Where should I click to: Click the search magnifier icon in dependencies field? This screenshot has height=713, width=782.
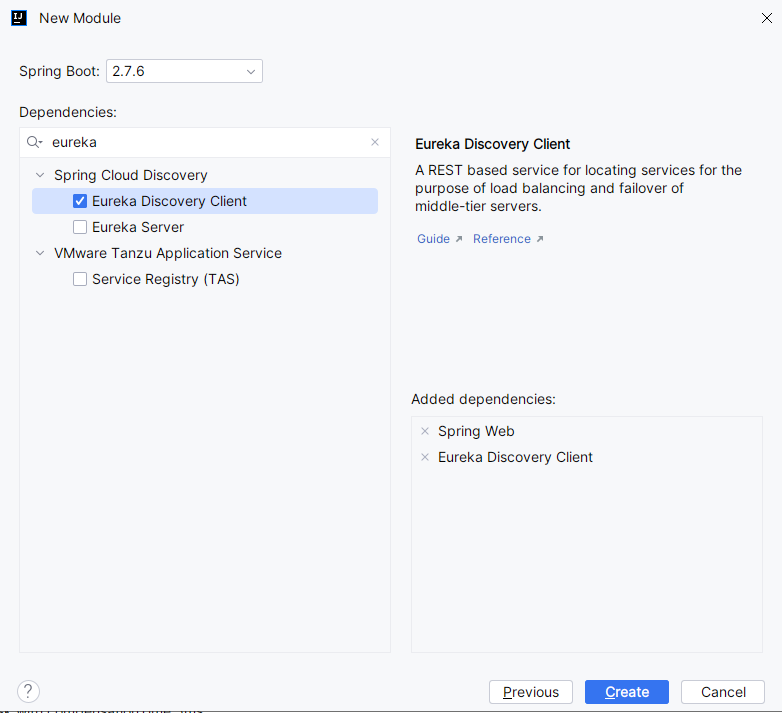(33, 143)
